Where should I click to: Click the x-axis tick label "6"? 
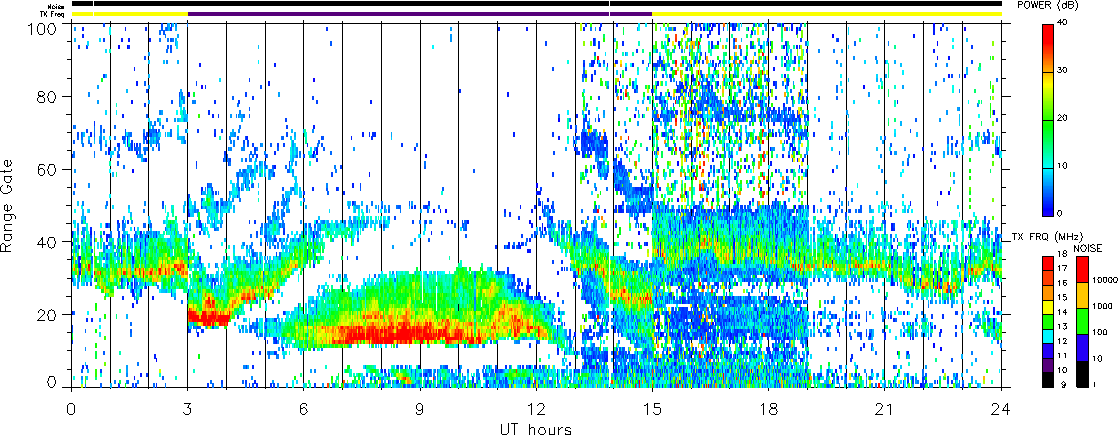304,410
